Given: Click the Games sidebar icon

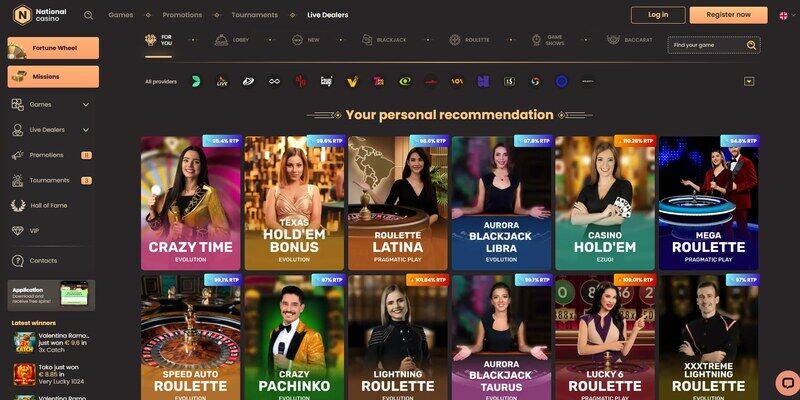Looking at the screenshot, I should pyautogui.click(x=18, y=105).
